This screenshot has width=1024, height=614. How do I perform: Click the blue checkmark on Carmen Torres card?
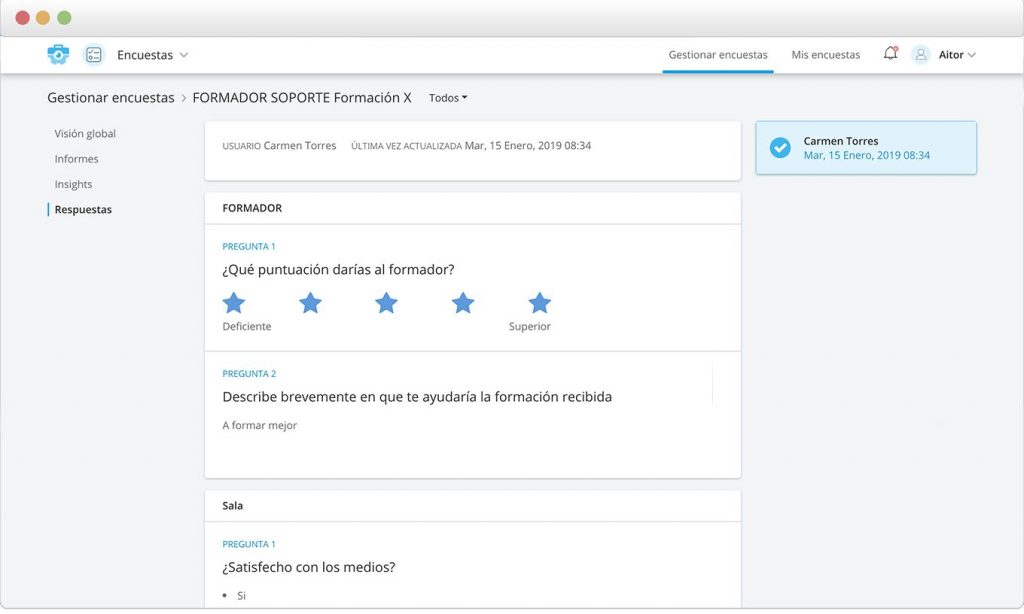(780, 148)
